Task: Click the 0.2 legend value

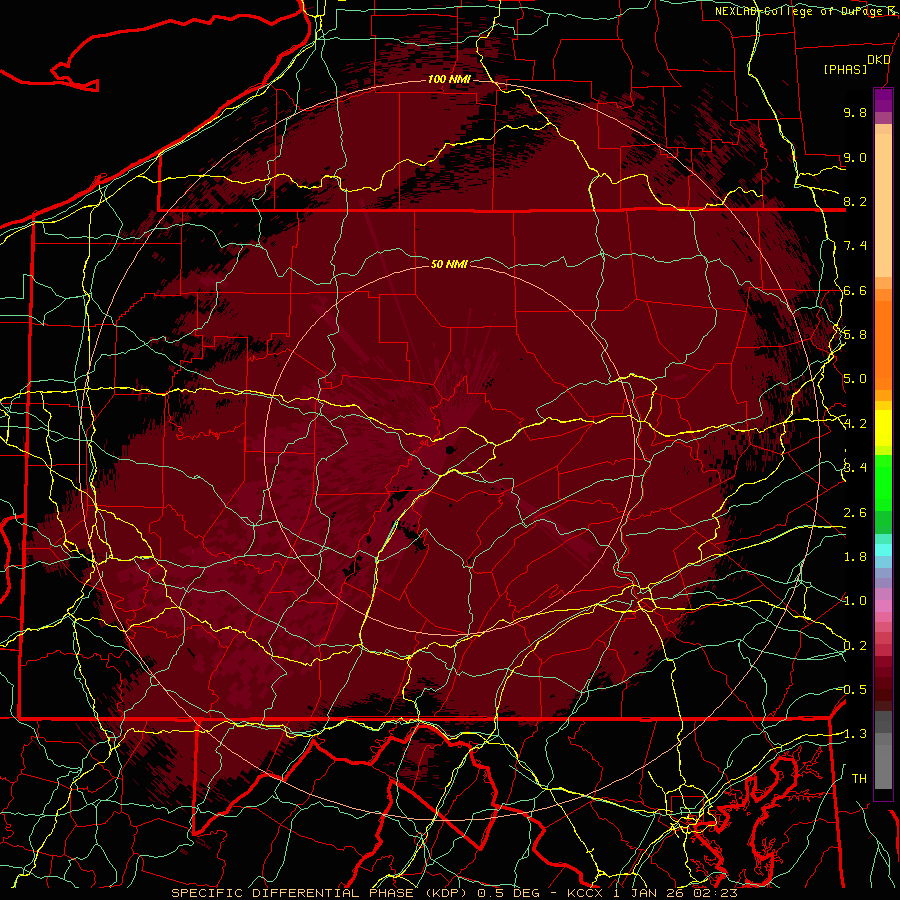Action: (x=855, y=646)
